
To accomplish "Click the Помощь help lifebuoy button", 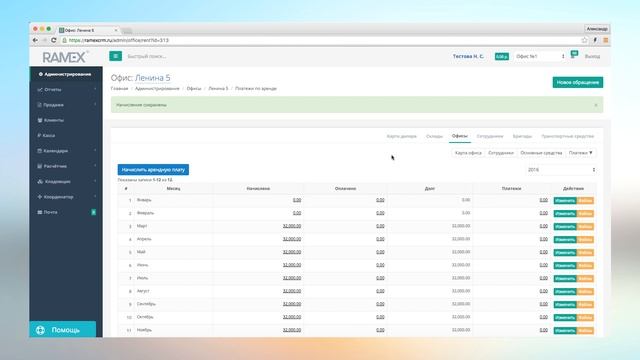I will click(x=62, y=330).
